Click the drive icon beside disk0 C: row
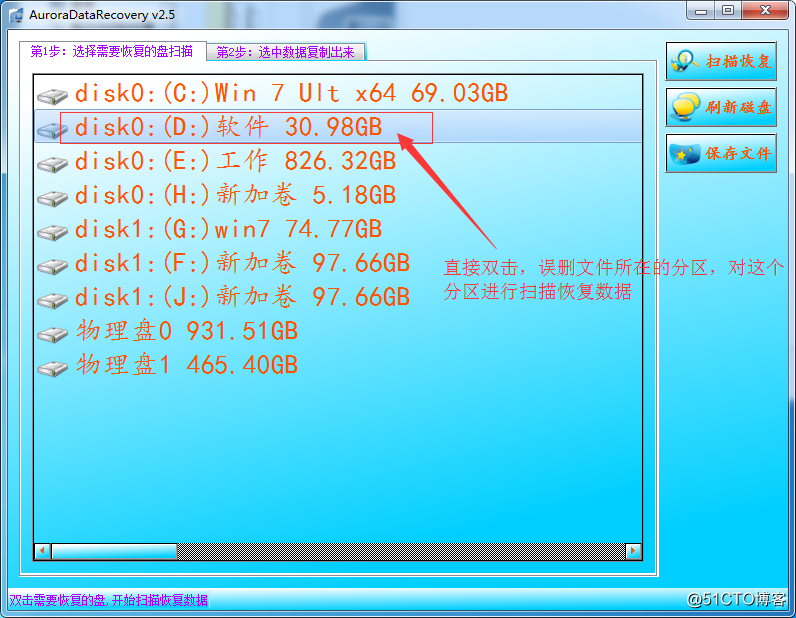 coord(52,95)
